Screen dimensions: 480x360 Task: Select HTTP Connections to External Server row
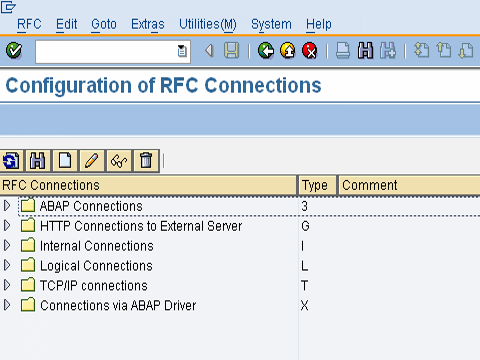(x=240, y=226)
